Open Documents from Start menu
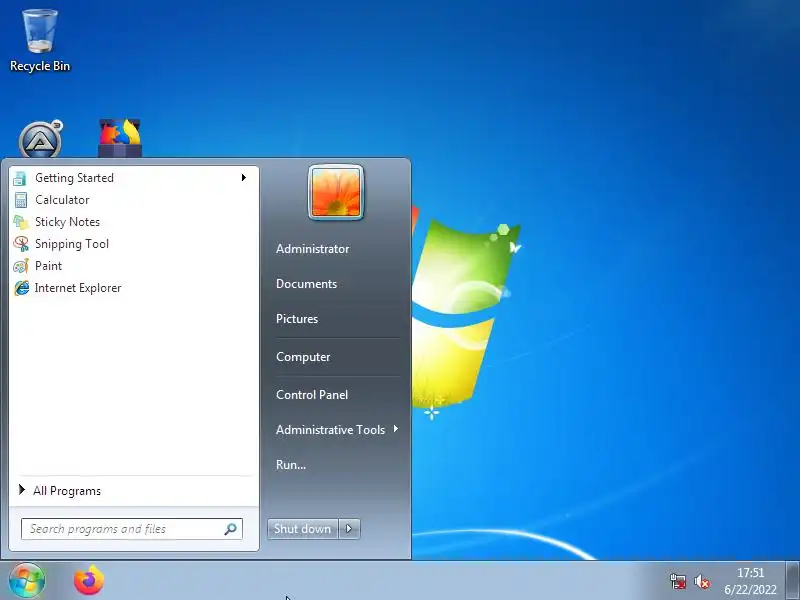The height and width of the screenshot is (600, 800). (306, 284)
